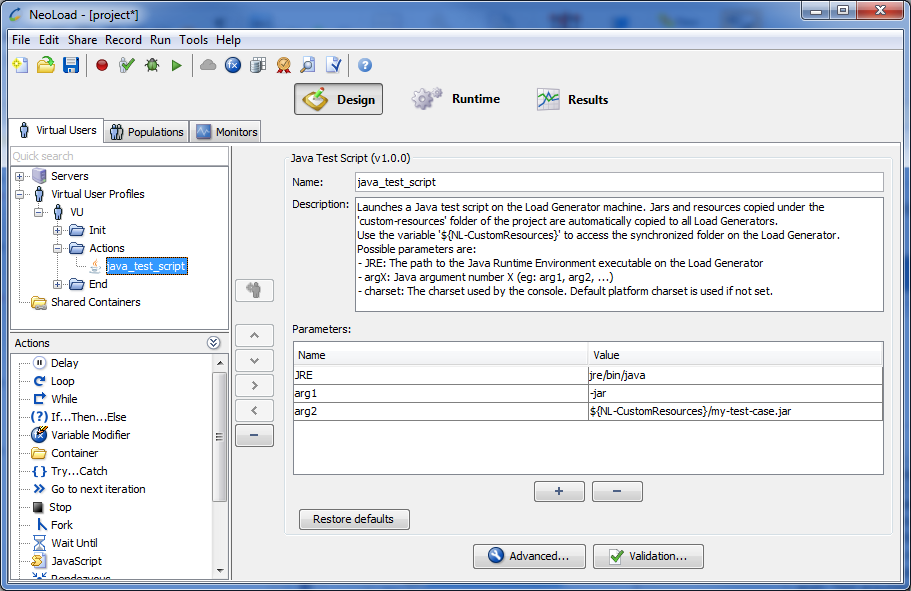The width and height of the screenshot is (911, 591).
Task: Run the test with the green play icon
Action: click(x=177, y=66)
